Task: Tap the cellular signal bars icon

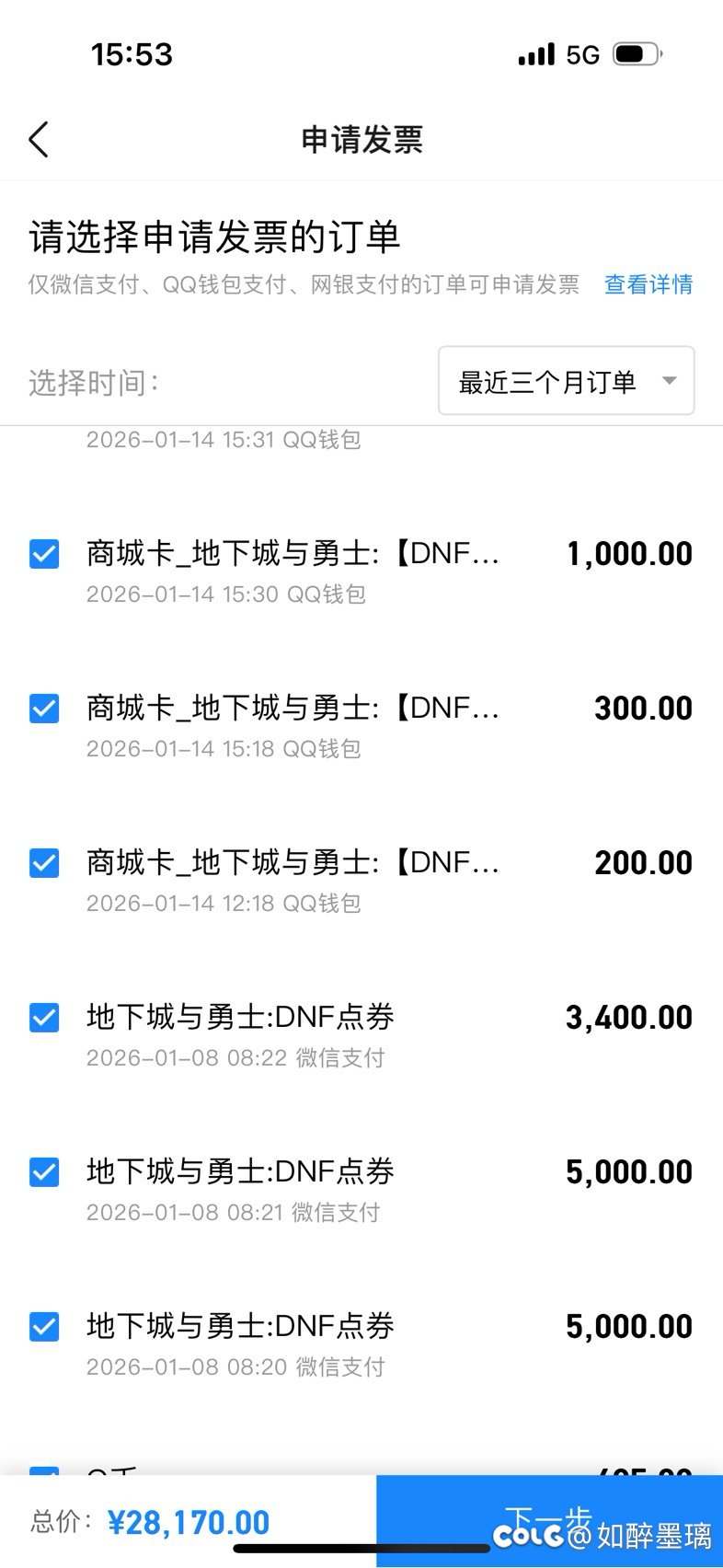Action: point(536,55)
